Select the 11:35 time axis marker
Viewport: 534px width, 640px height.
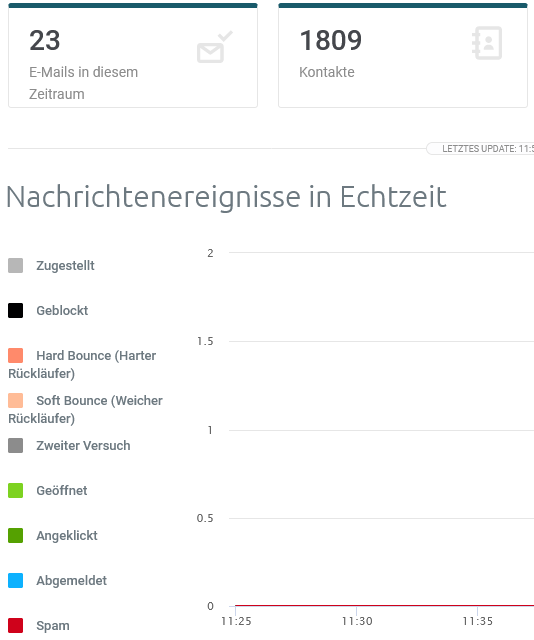coord(477,621)
